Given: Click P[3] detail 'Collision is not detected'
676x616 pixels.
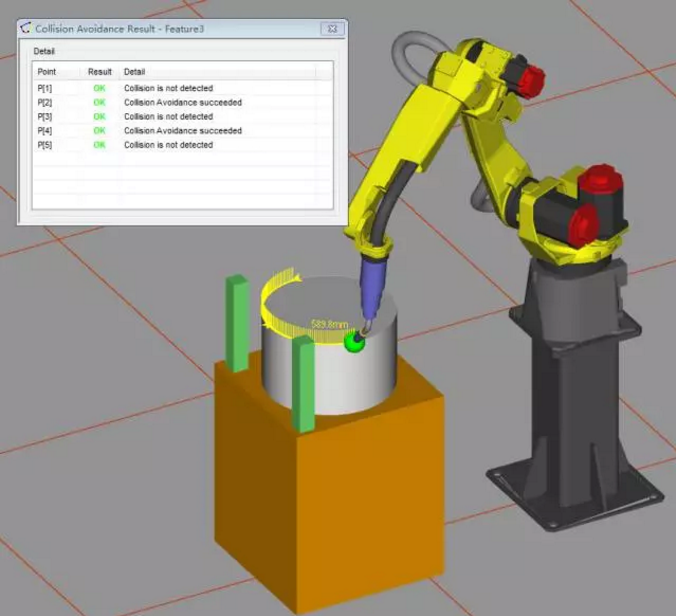Looking at the screenshot, I should pos(169,116).
